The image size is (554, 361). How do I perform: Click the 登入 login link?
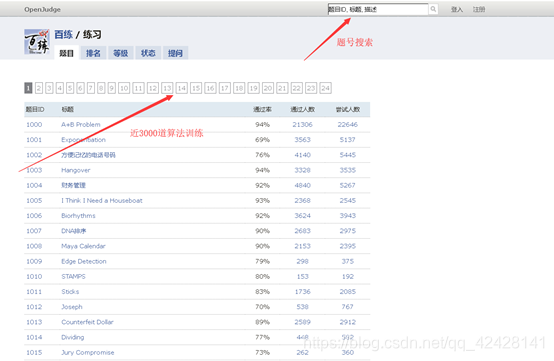[x=457, y=10]
